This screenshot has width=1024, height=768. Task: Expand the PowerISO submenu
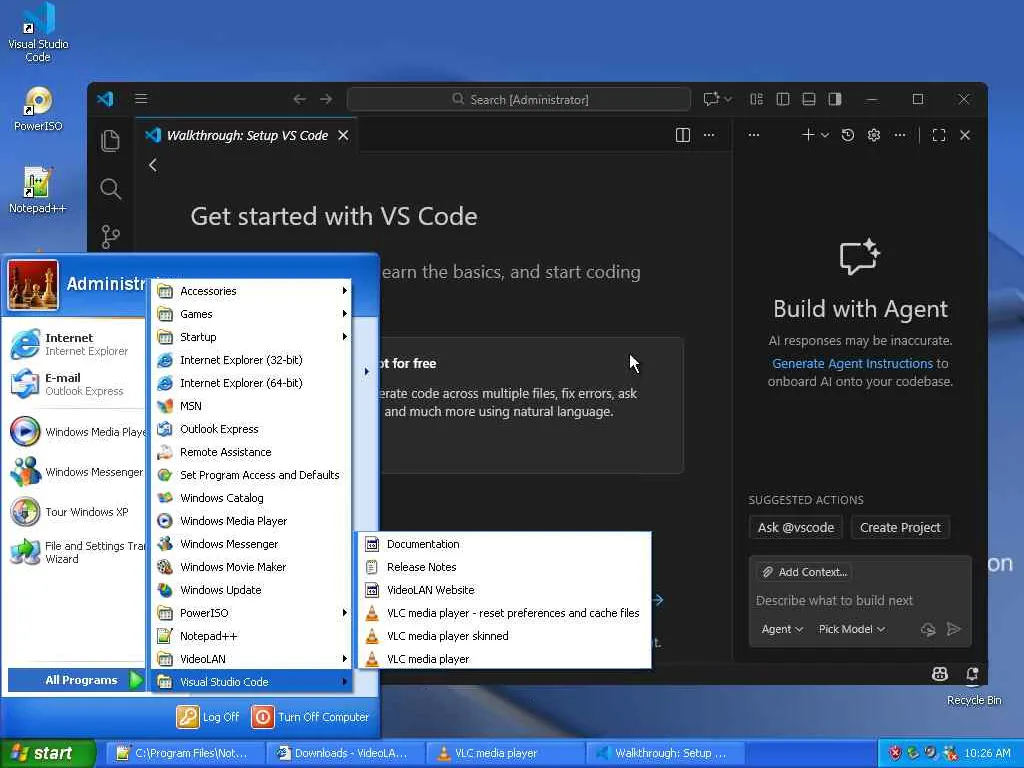pyautogui.click(x=251, y=613)
